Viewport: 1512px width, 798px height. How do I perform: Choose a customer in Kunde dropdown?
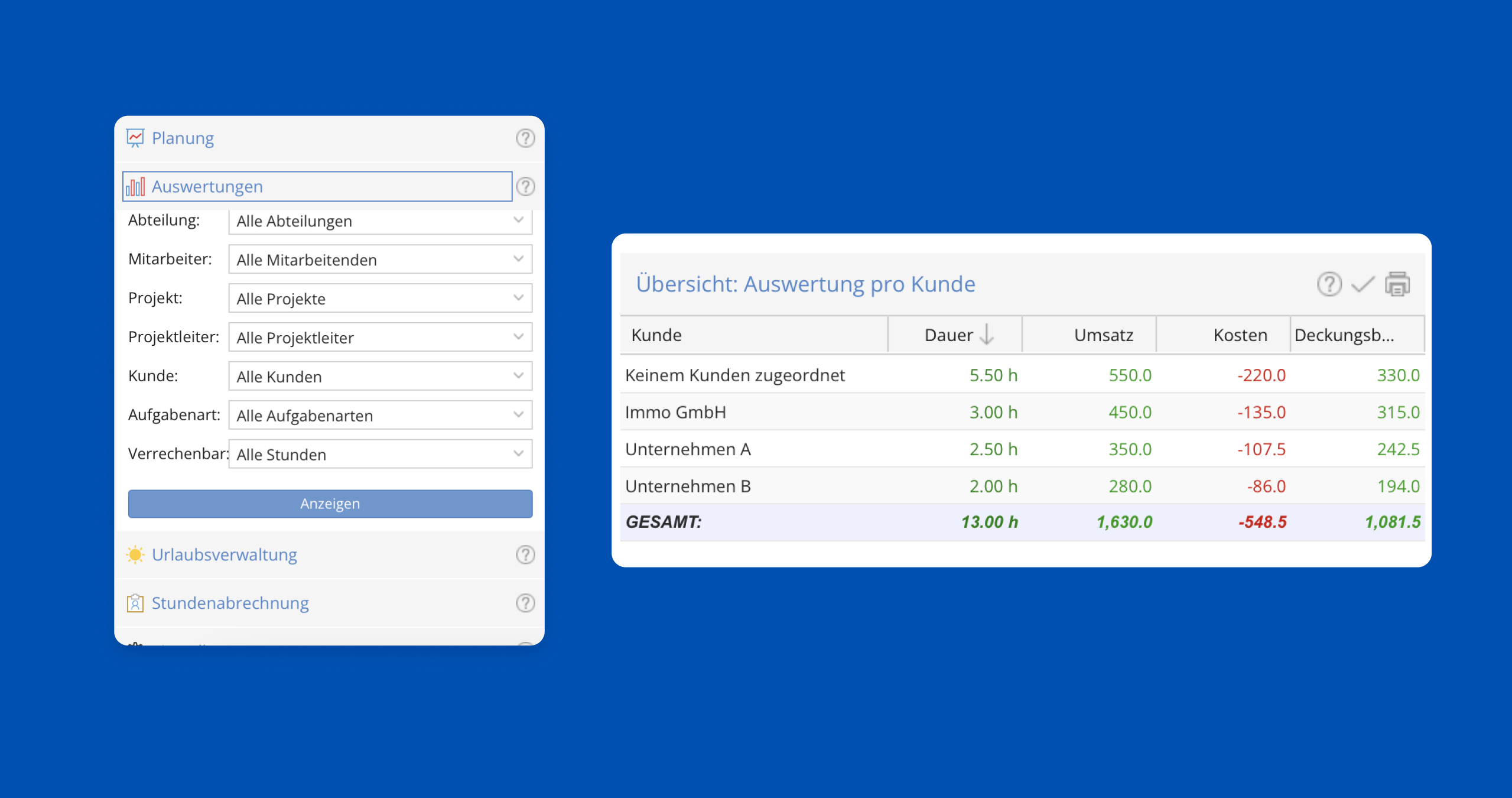coord(380,377)
